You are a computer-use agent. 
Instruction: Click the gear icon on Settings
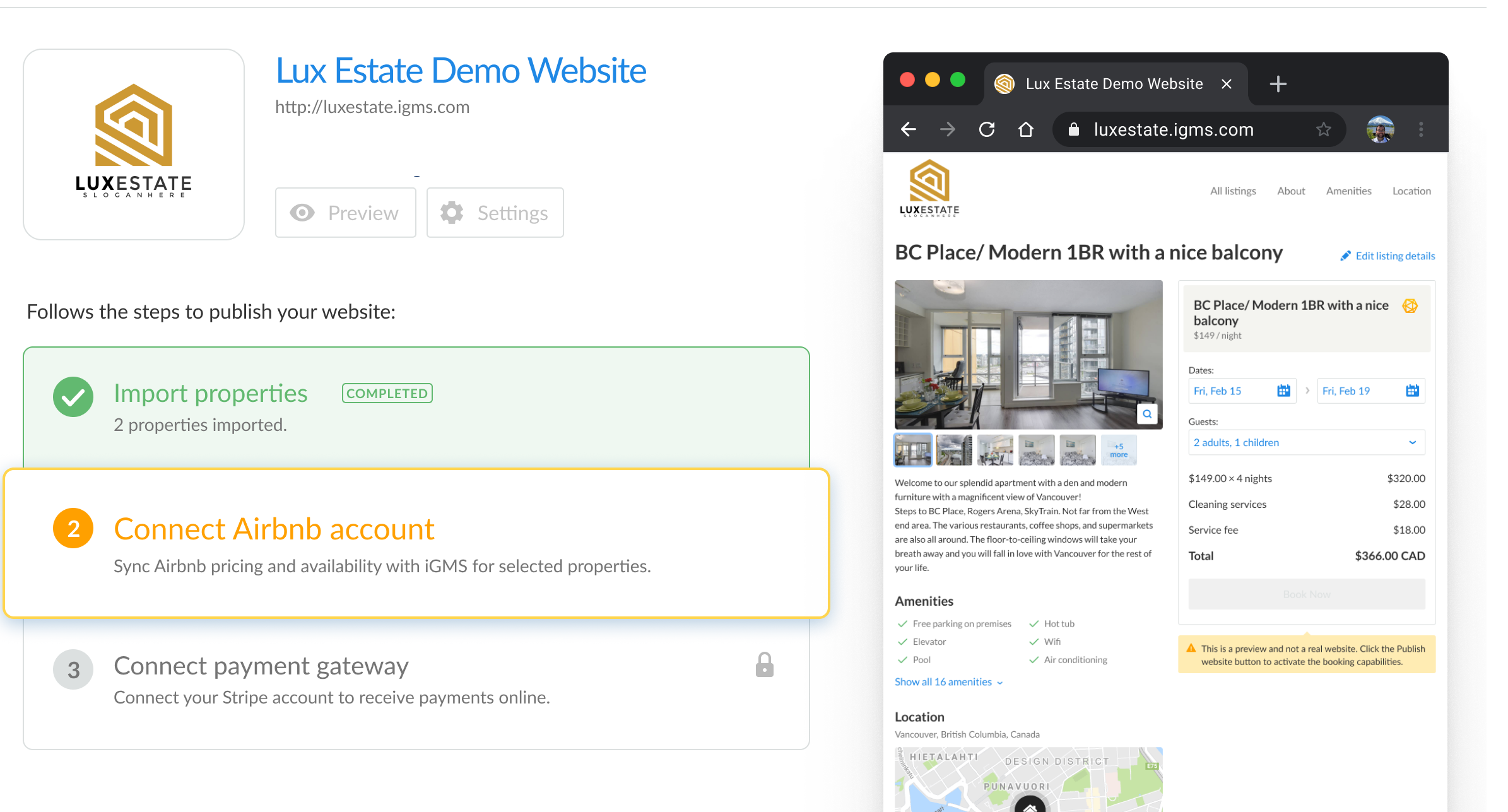point(452,213)
